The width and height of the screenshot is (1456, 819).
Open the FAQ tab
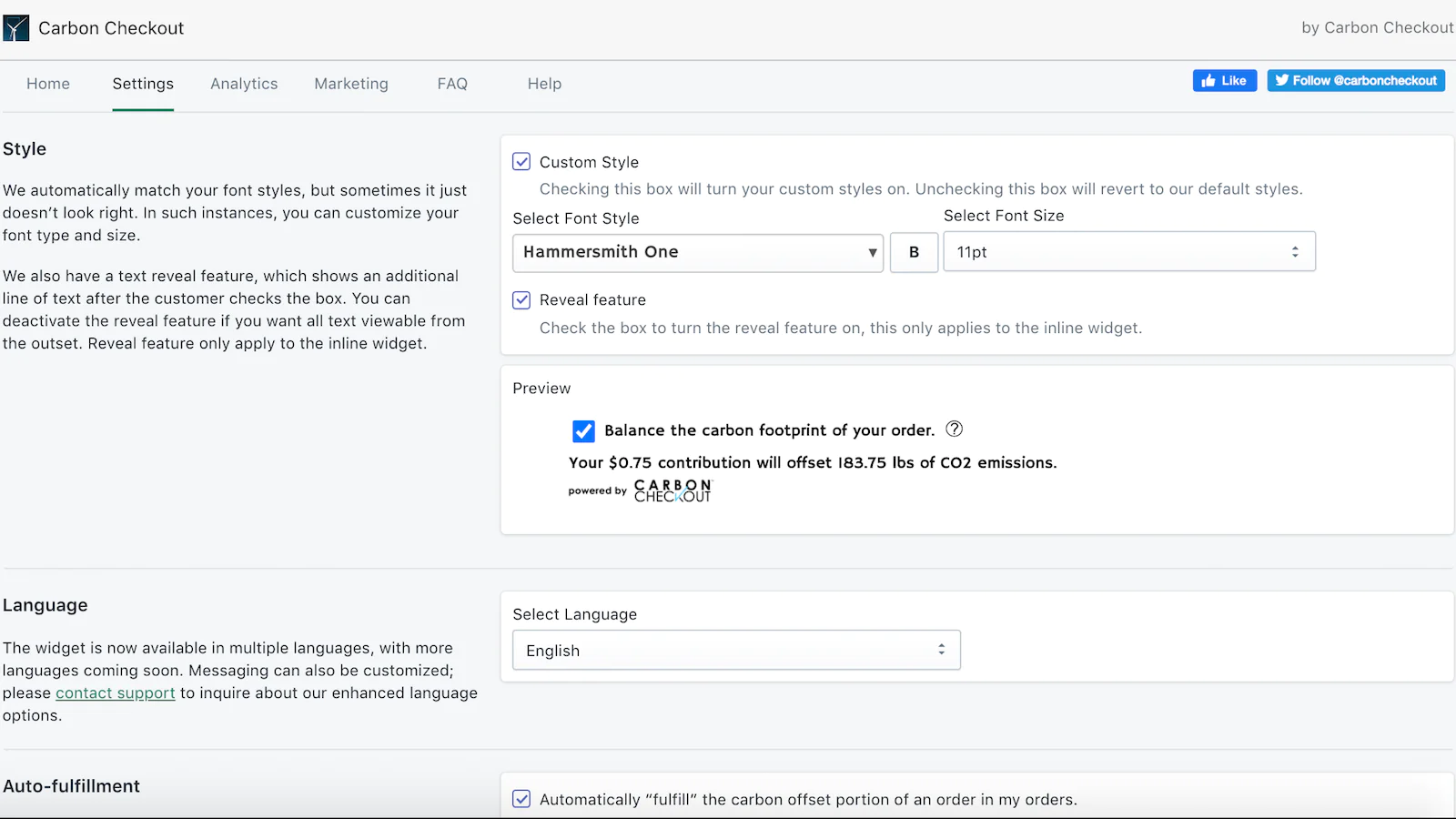pyautogui.click(x=452, y=84)
